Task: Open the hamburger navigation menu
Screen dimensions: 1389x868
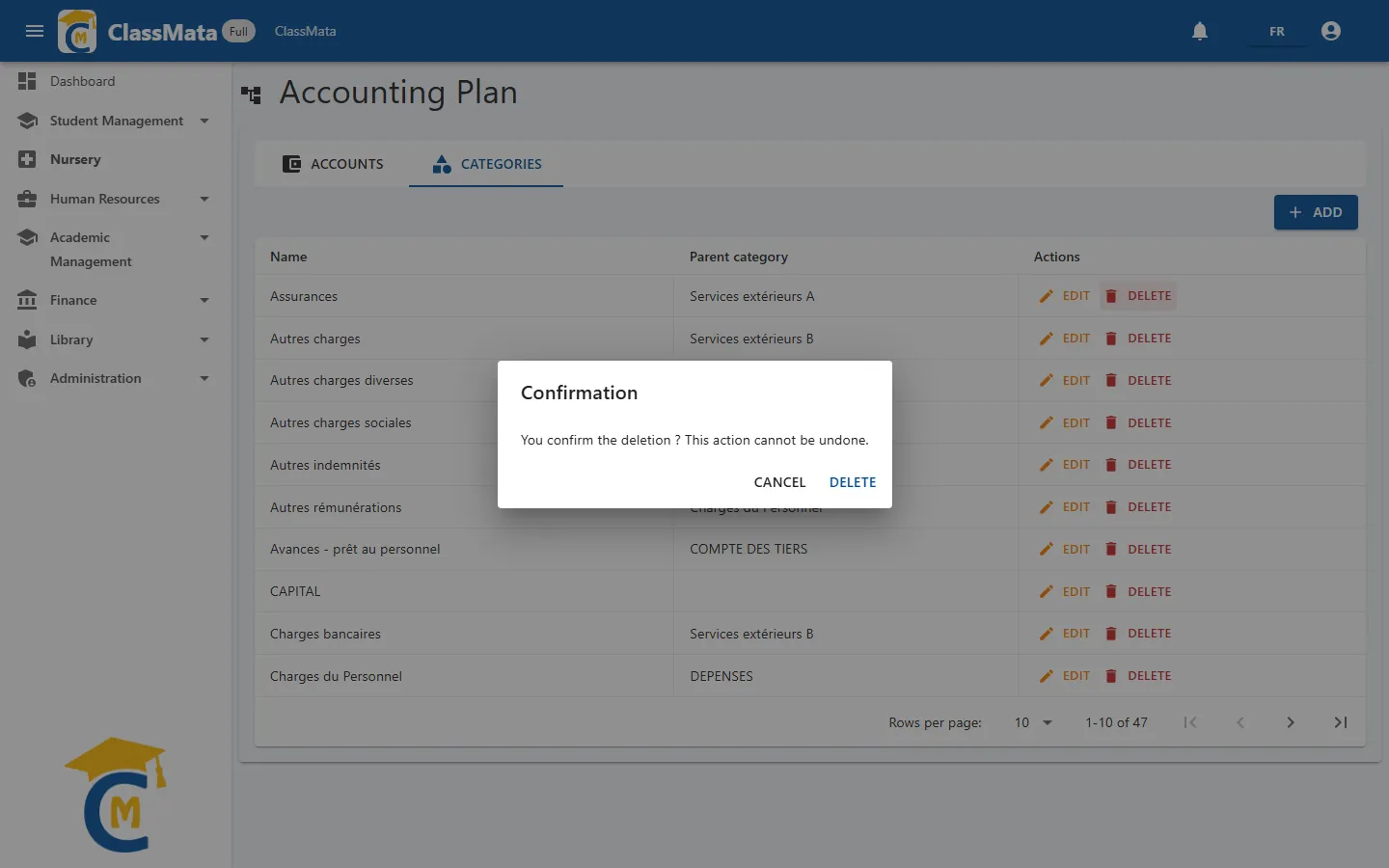Action: (x=35, y=31)
